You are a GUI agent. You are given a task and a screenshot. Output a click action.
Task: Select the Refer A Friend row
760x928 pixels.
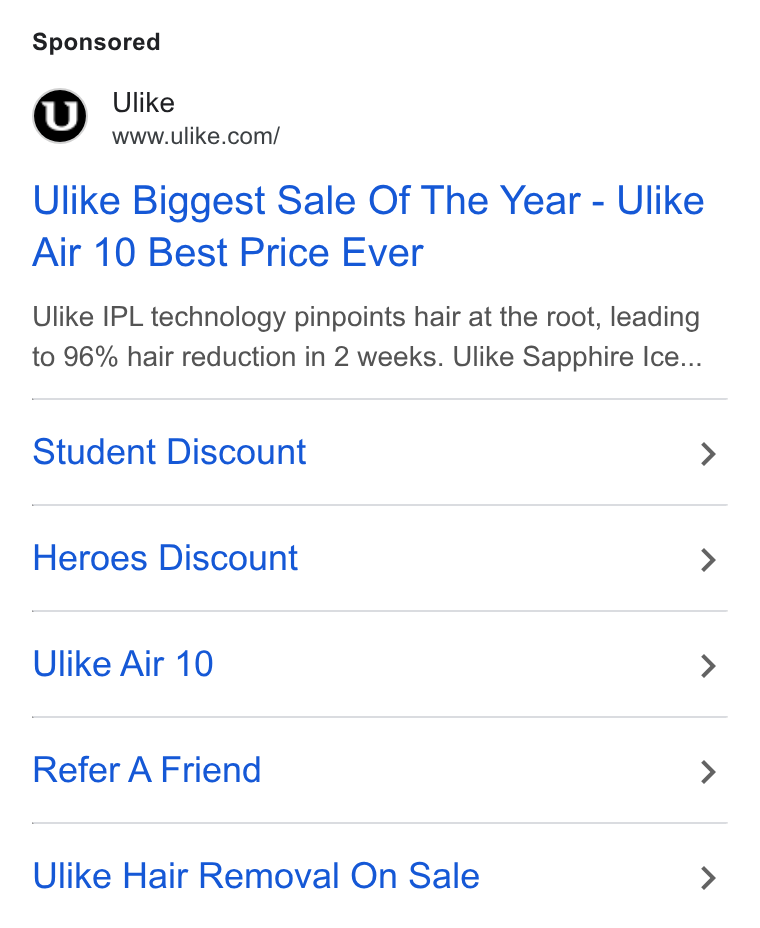click(x=379, y=770)
